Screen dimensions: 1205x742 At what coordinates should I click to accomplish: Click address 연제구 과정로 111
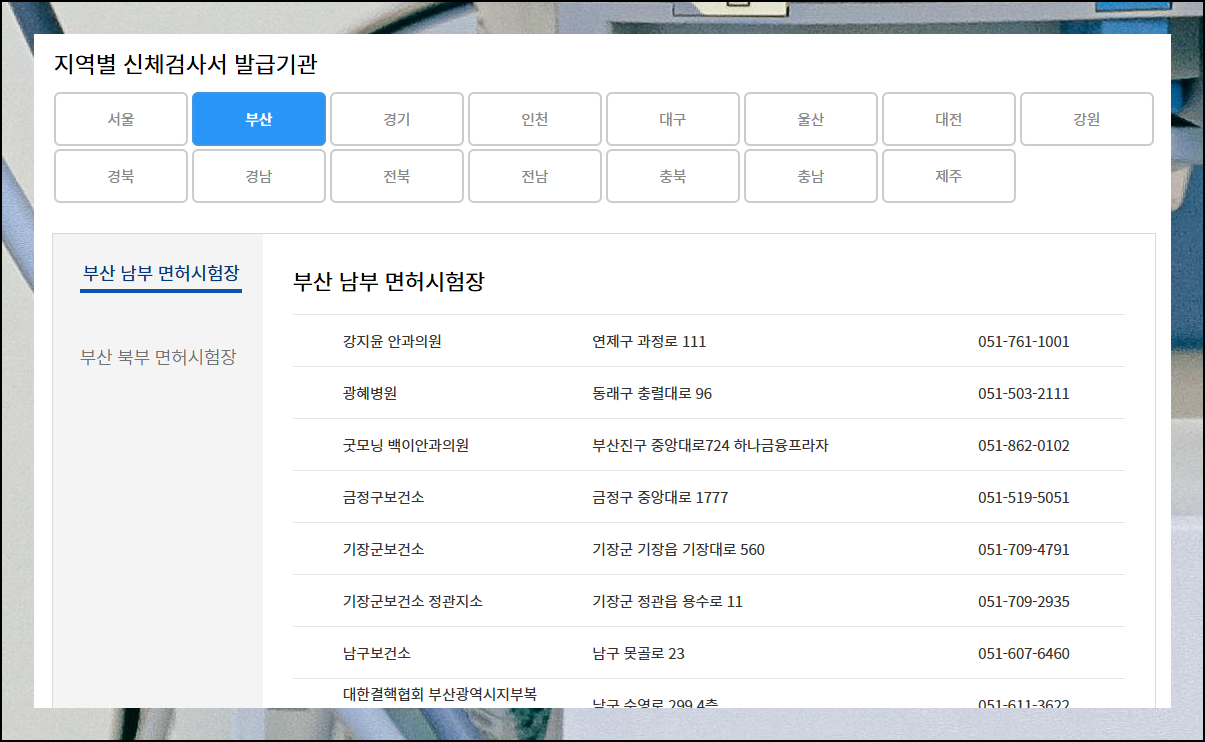[x=649, y=341]
